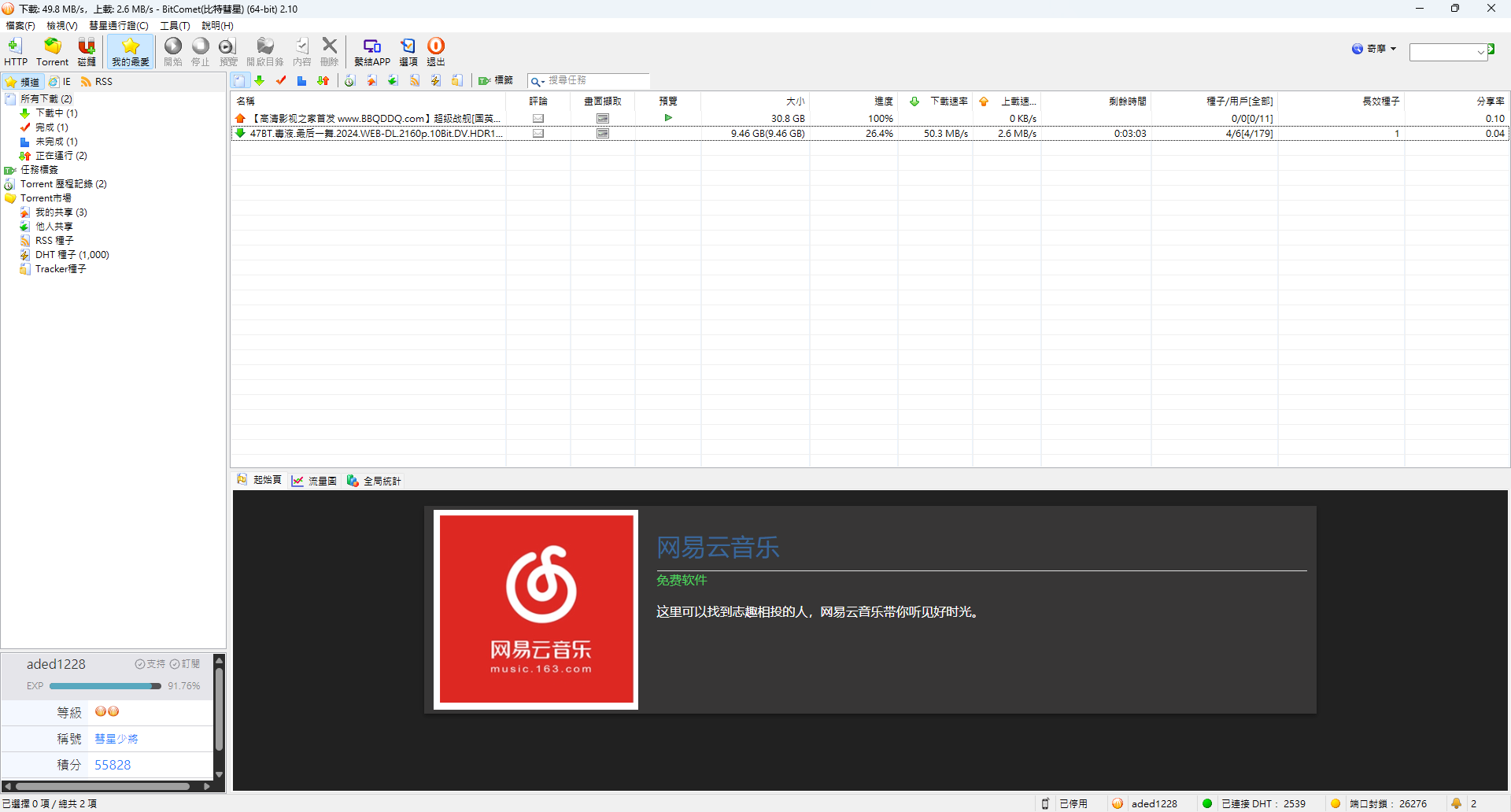This screenshot has height=812, width=1511.
Task: Open RSS 種子 tree item
Action: pos(54,241)
